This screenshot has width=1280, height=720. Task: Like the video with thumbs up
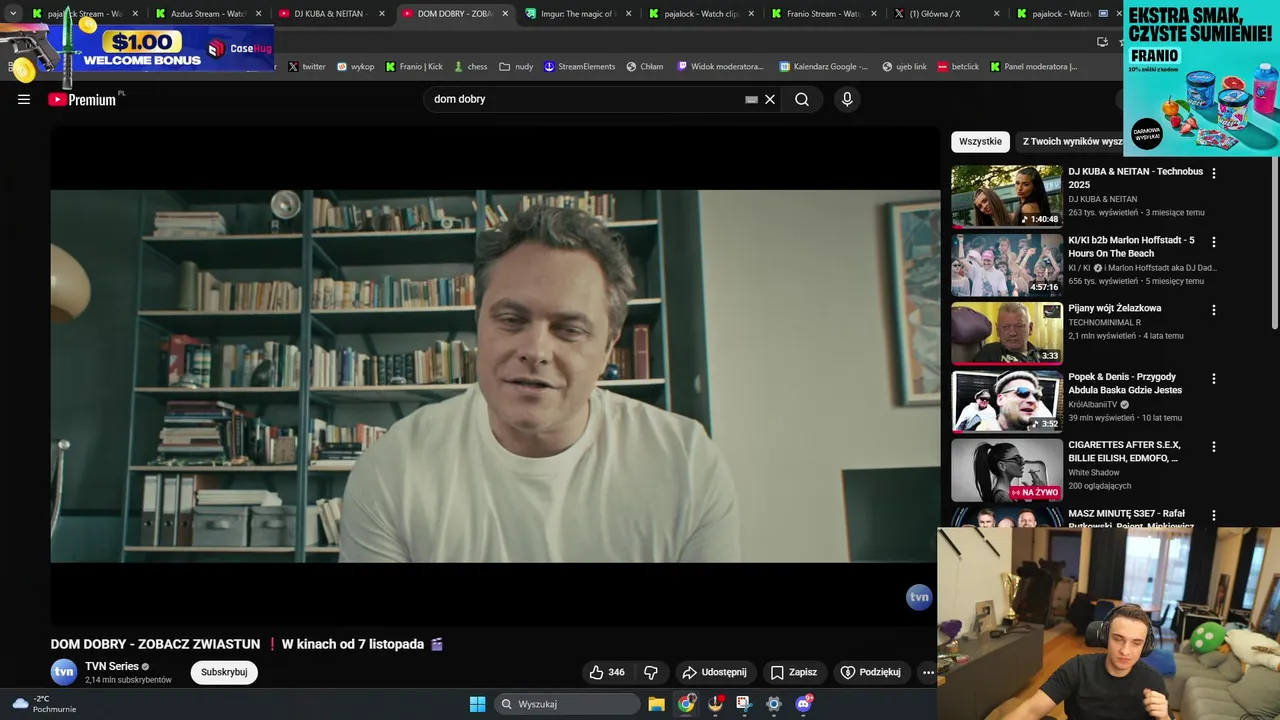click(607, 672)
